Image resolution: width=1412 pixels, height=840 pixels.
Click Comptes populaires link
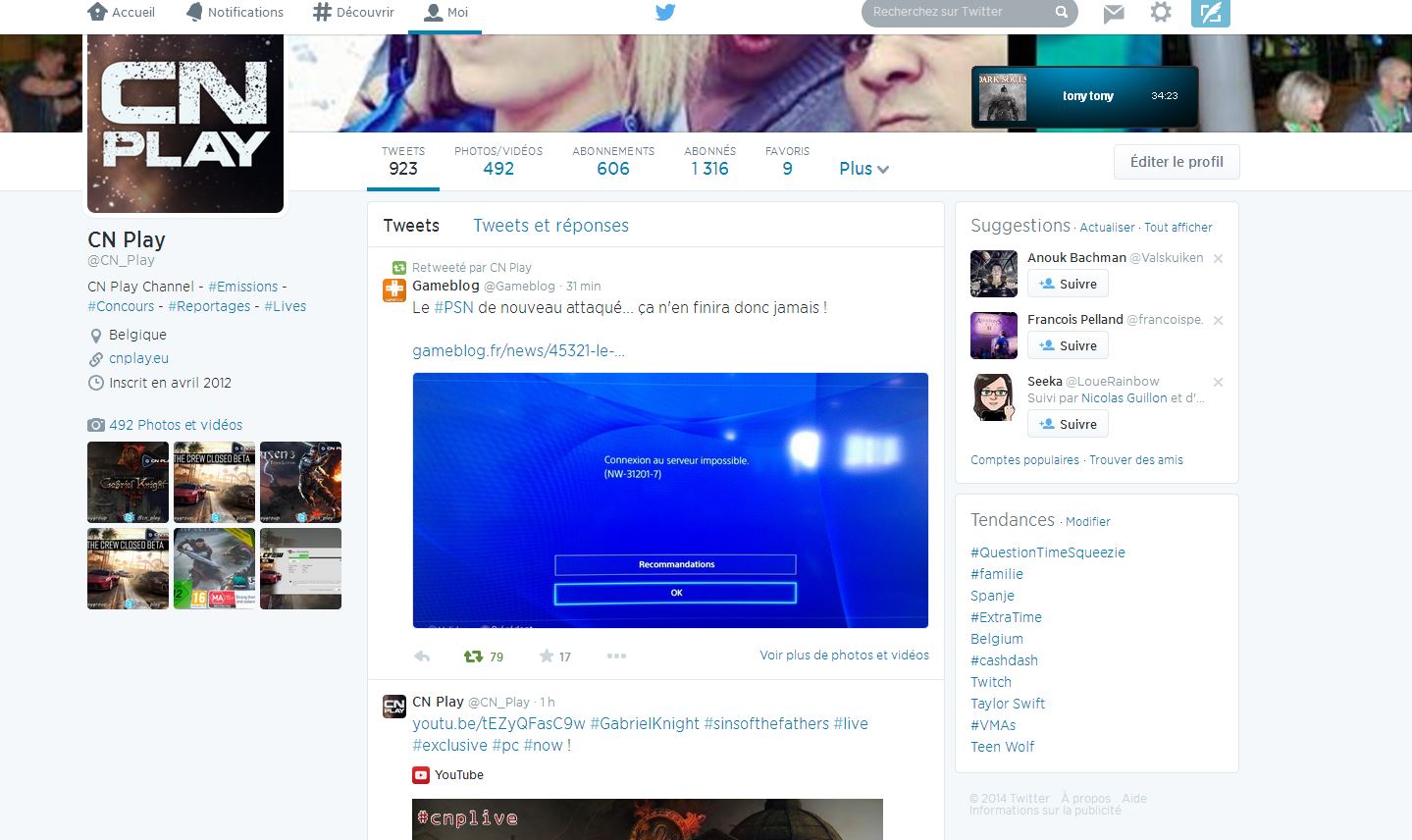pos(1024,460)
